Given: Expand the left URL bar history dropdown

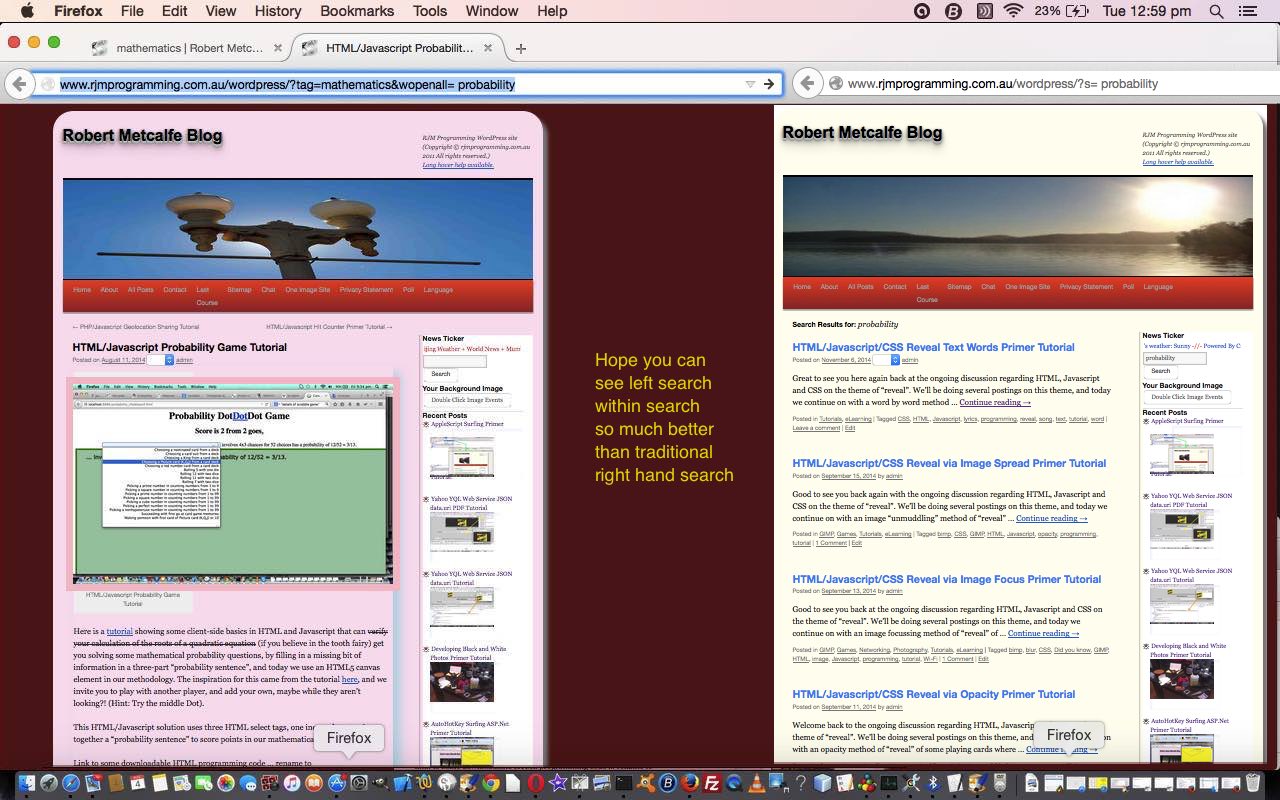Looking at the screenshot, I should click(750, 84).
